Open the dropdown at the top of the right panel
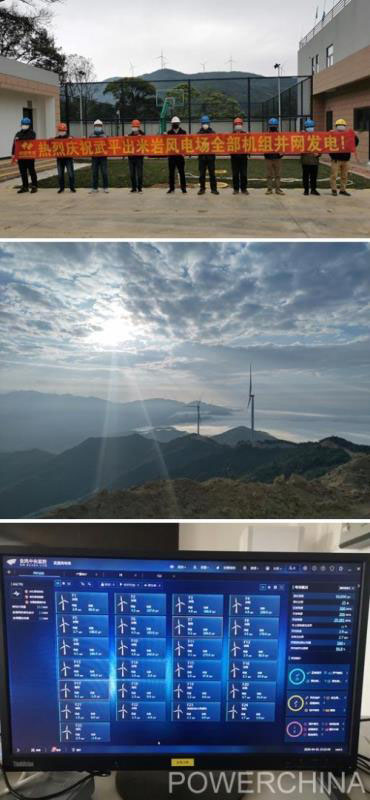Image resolution: width=370 pixels, height=800 pixels. point(346,588)
